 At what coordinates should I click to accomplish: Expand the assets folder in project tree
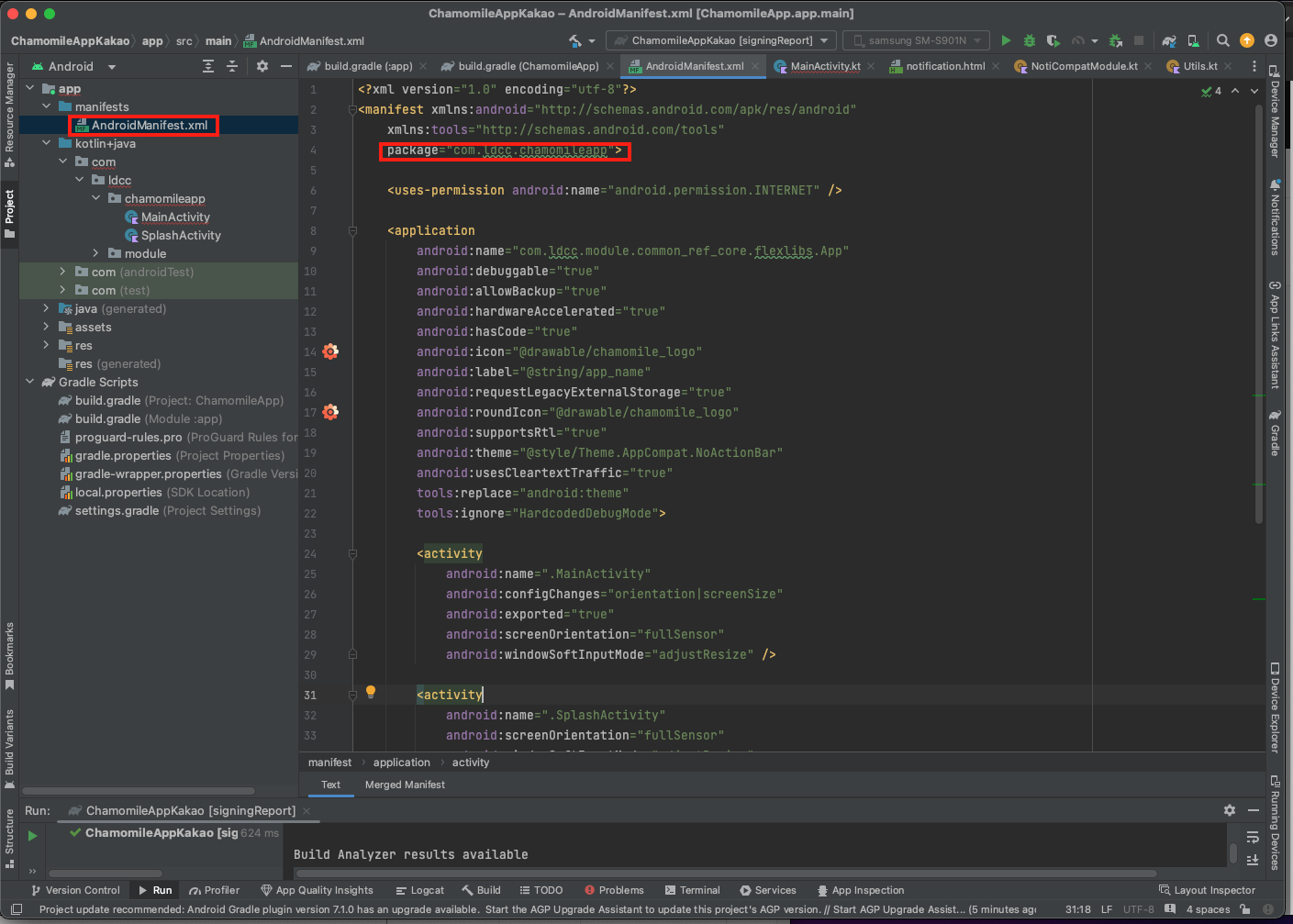(x=47, y=327)
